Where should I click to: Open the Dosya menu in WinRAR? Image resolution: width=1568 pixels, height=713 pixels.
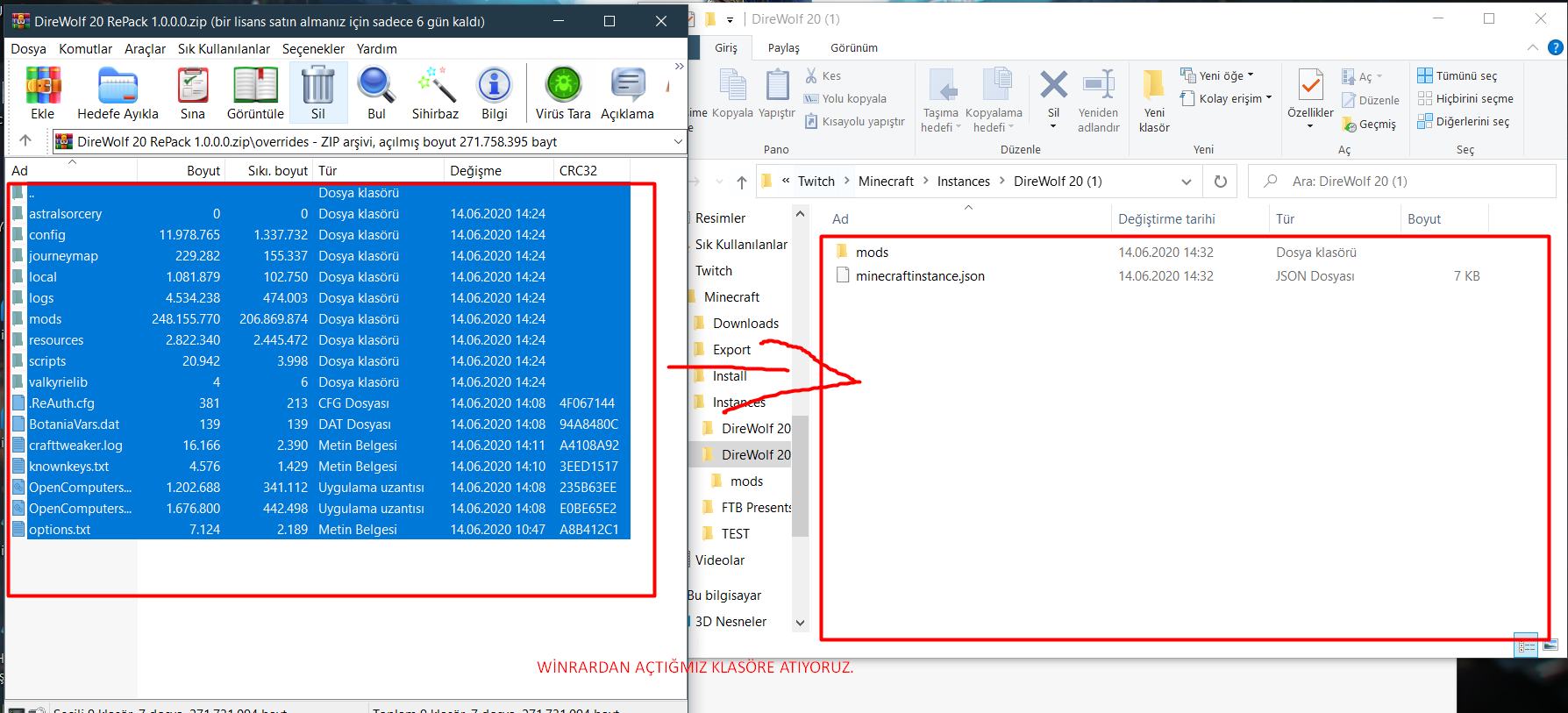coord(28,49)
